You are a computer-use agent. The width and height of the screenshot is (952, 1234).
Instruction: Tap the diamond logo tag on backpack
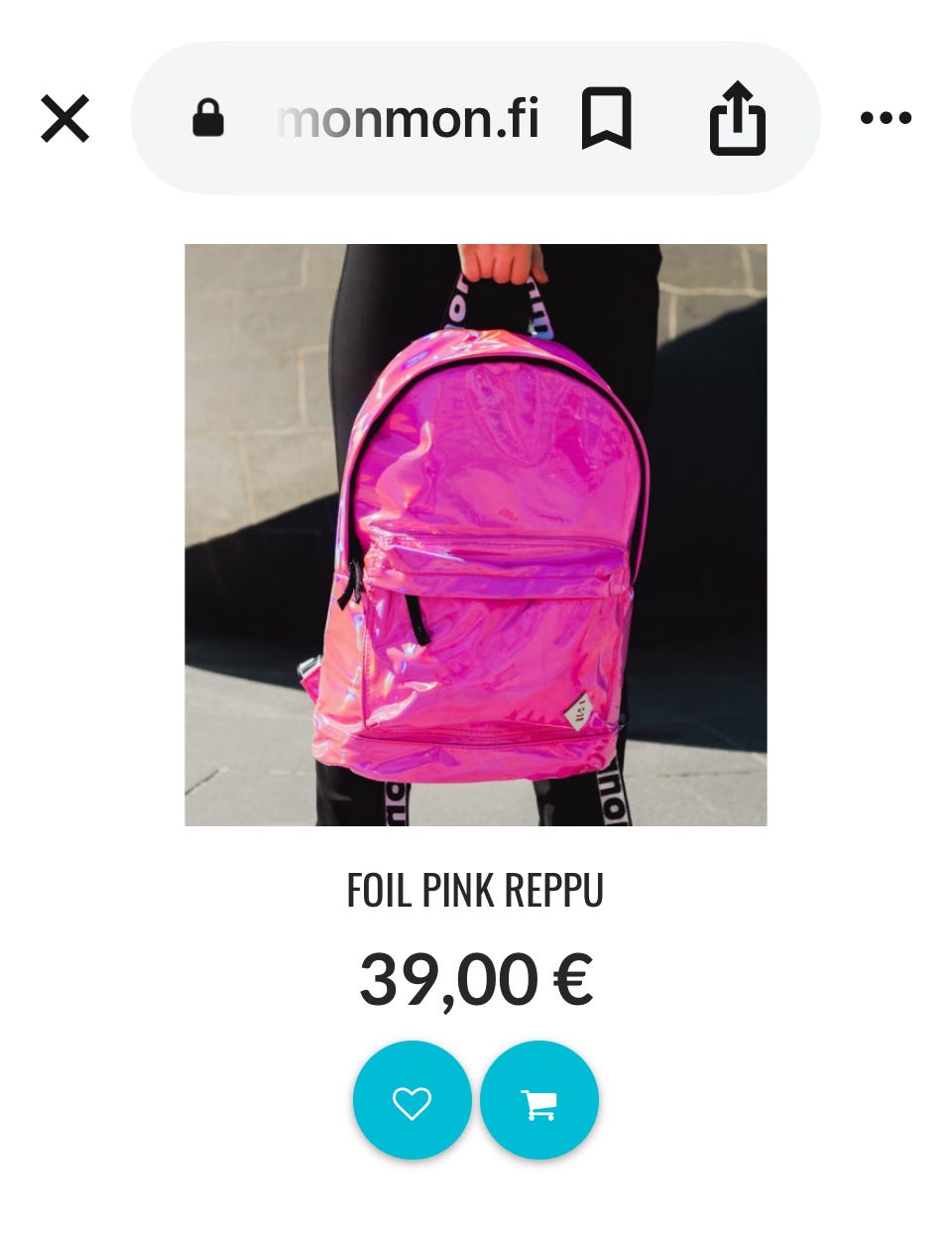(x=579, y=710)
